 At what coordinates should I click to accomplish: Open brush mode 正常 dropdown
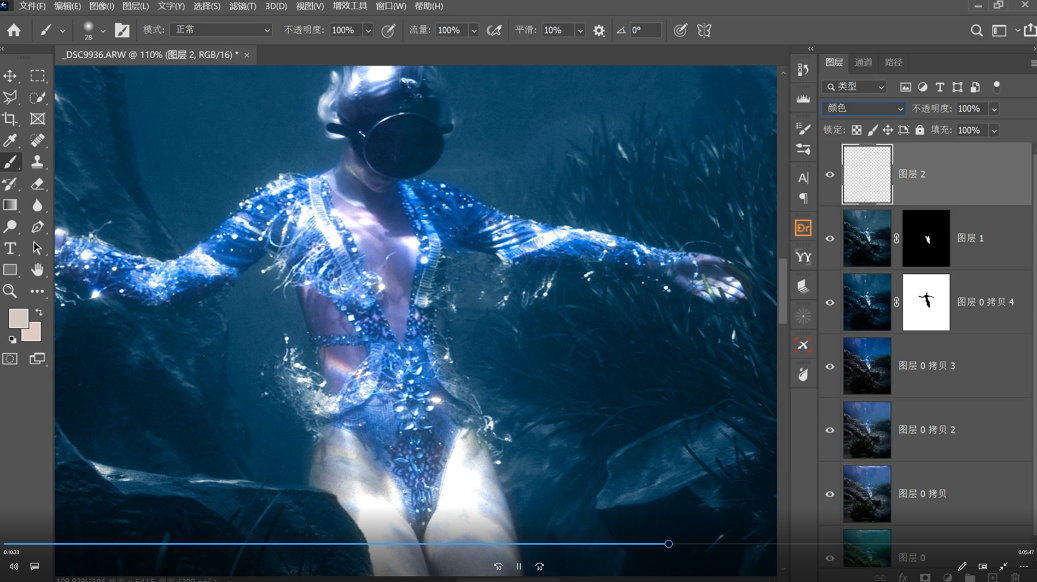(x=222, y=30)
